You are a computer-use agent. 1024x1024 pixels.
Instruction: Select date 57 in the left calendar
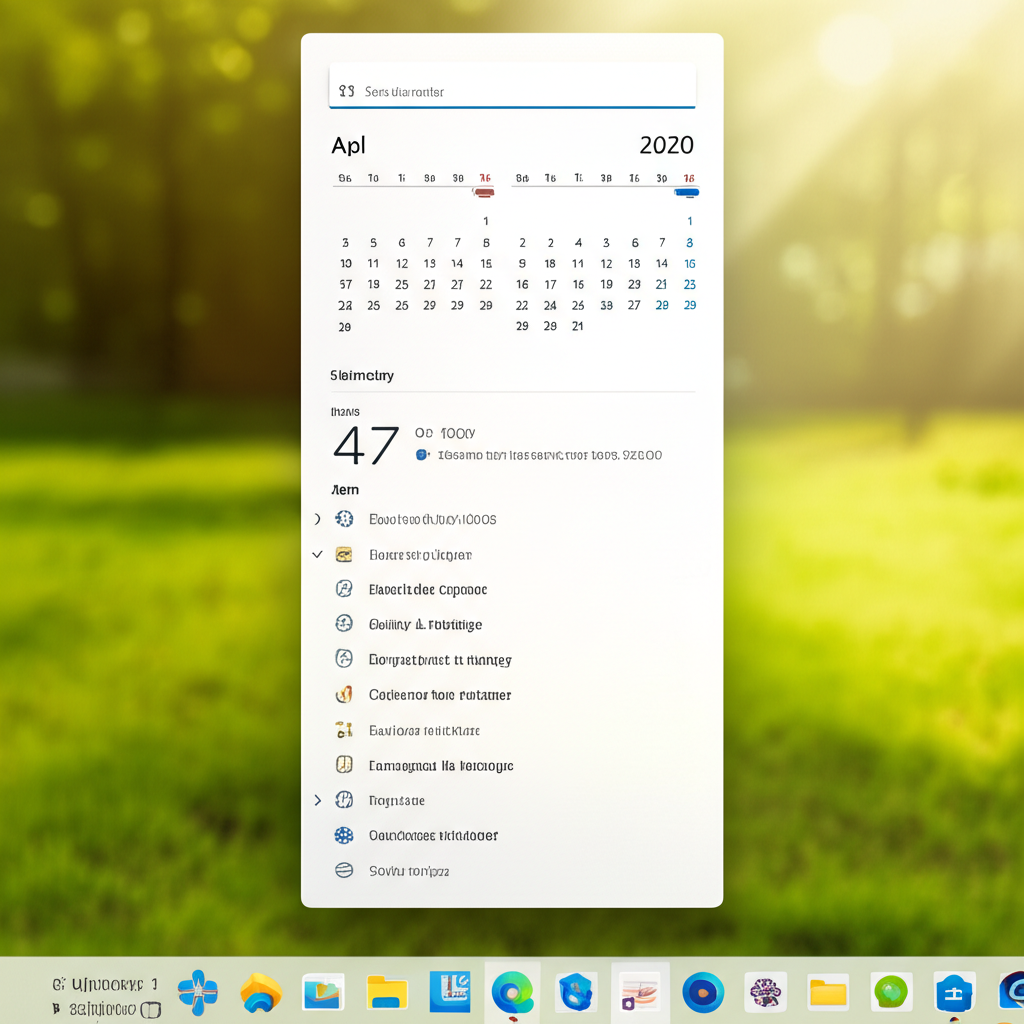coord(345,284)
